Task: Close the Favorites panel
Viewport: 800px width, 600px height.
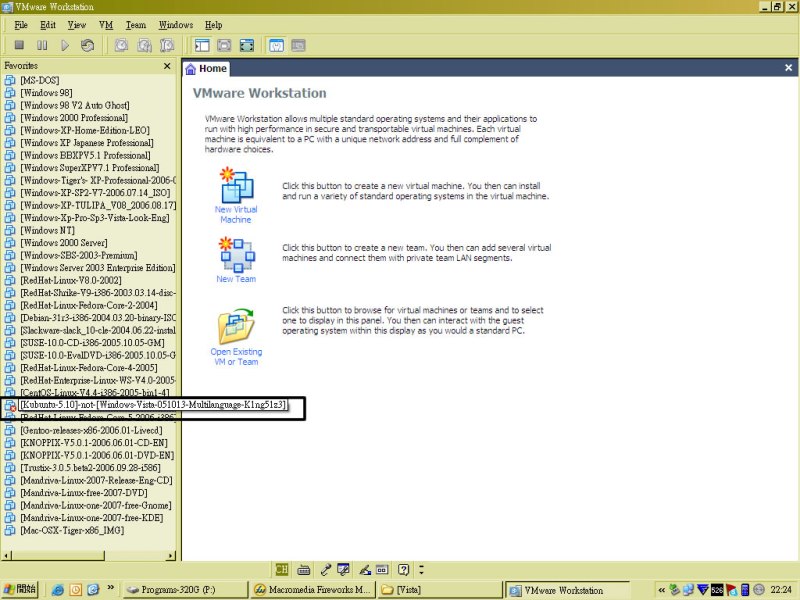Action: coord(167,66)
